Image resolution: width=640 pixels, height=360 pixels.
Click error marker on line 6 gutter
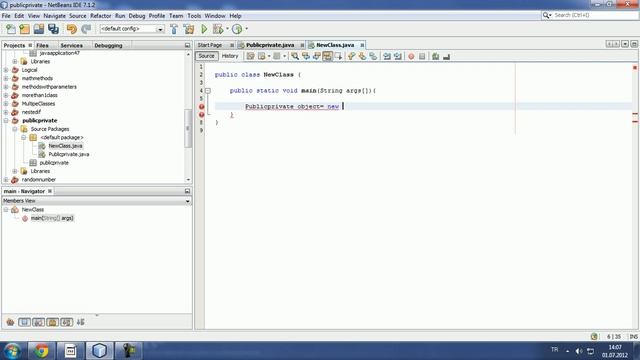[201, 107]
